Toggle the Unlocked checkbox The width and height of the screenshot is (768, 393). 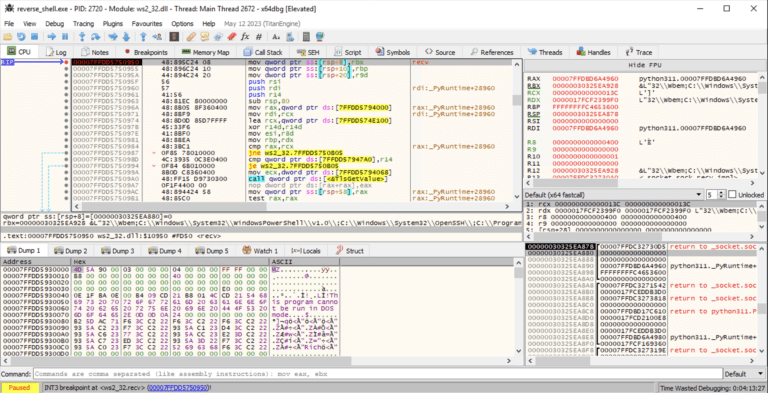coord(732,195)
